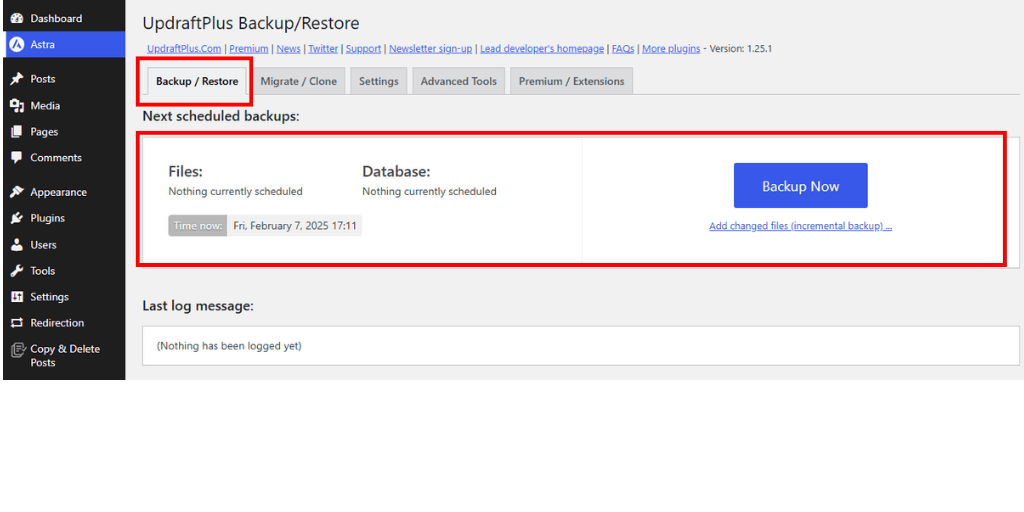Image resolution: width=1024 pixels, height=512 pixels.
Task: Open Plugins menu entry
Action: click(x=64, y=218)
